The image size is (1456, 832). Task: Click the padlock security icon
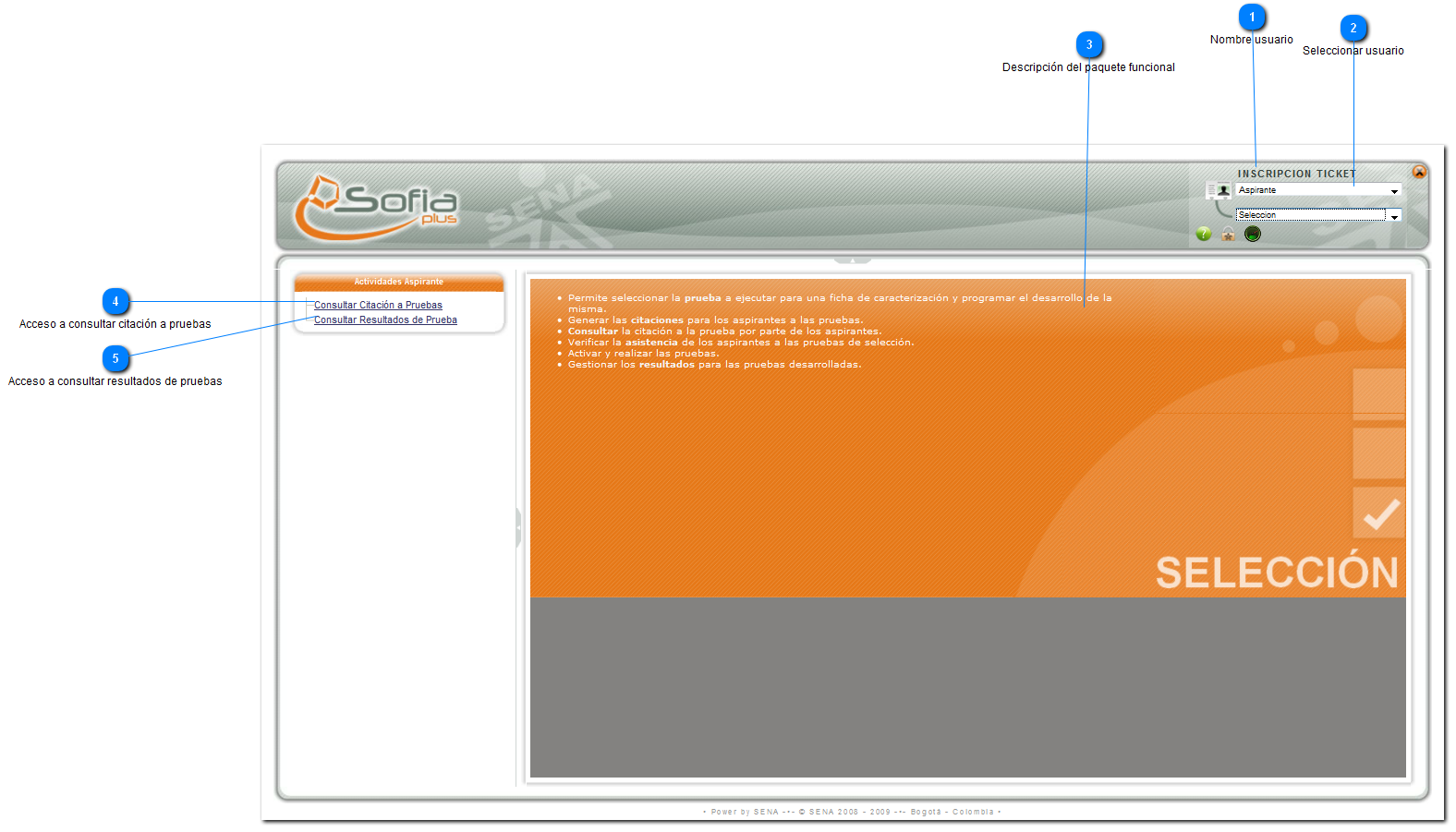click(x=1228, y=234)
